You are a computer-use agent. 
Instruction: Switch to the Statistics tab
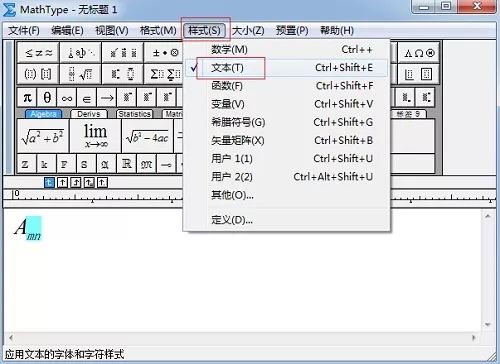point(135,114)
